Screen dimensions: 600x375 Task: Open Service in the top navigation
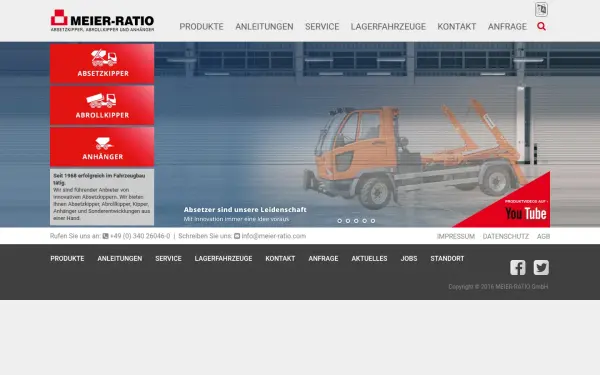point(322,27)
